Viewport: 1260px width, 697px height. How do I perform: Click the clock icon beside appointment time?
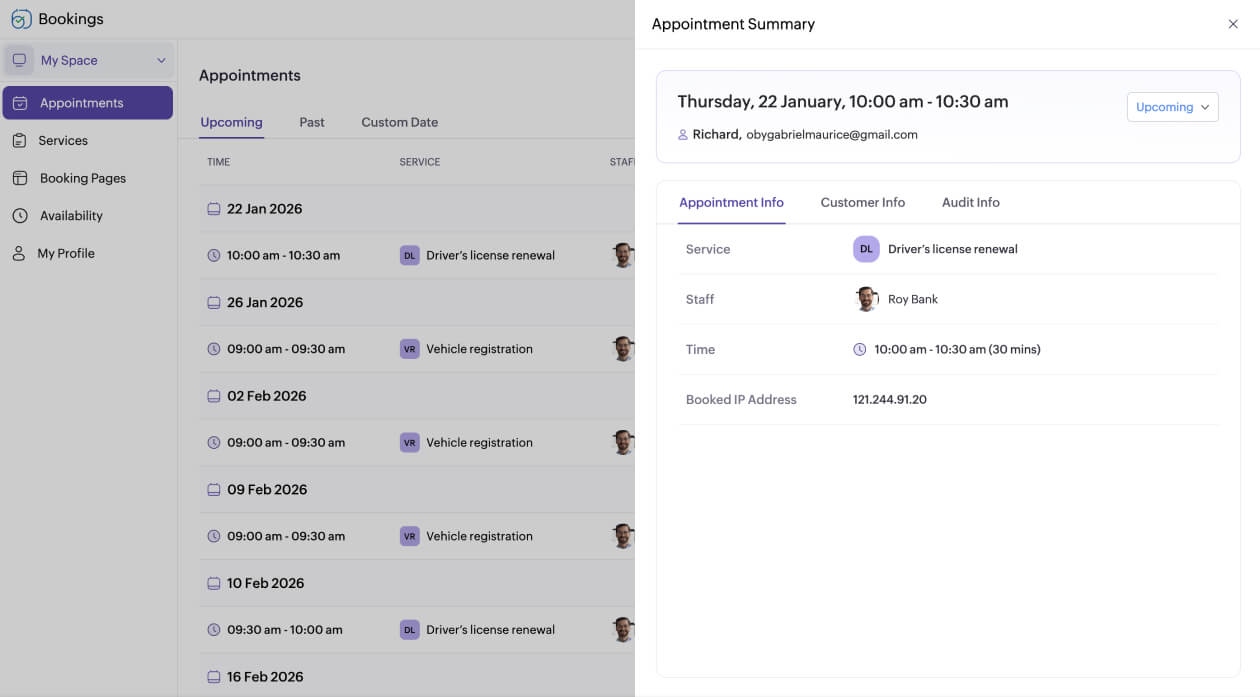[x=859, y=350]
